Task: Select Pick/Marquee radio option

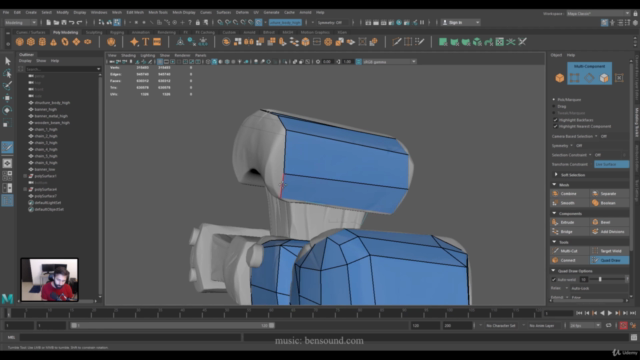Action: [x=554, y=100]
